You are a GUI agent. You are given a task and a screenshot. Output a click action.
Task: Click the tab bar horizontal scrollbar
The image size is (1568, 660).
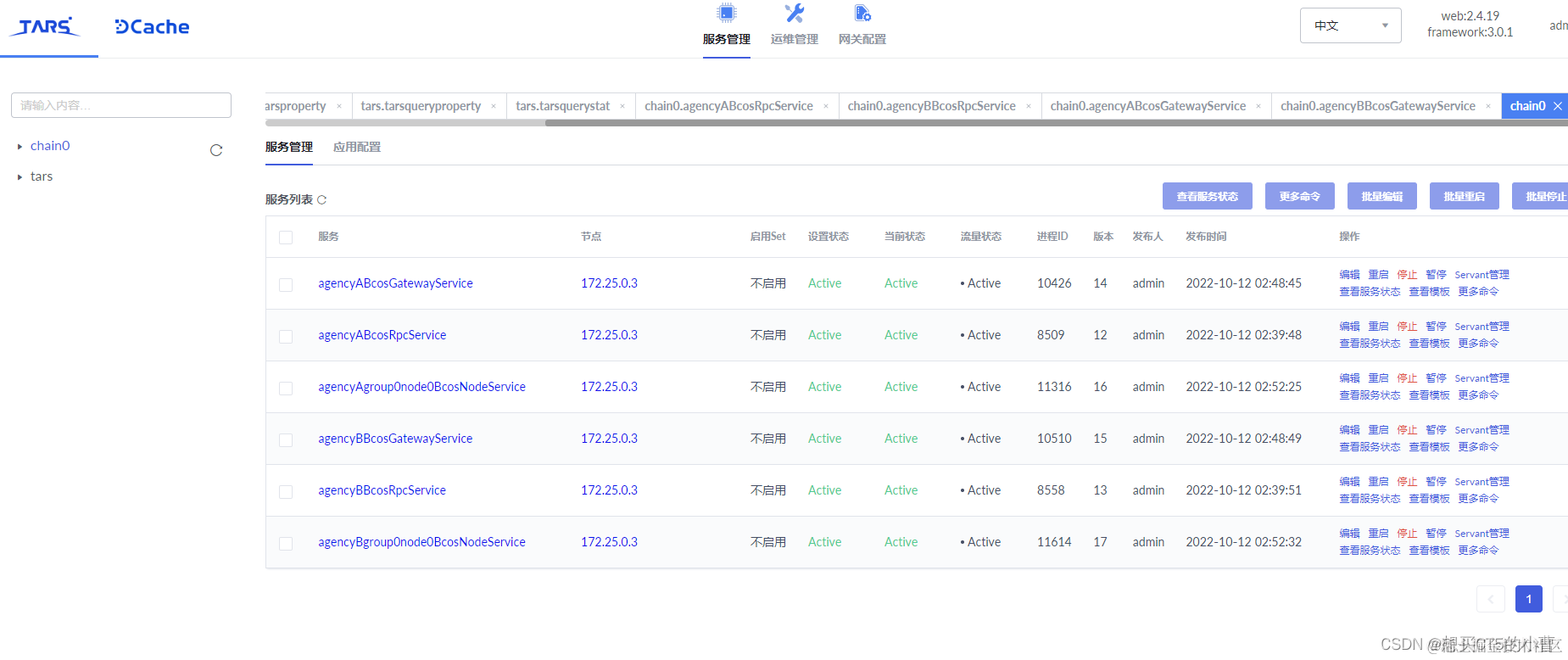[1056, 123]
